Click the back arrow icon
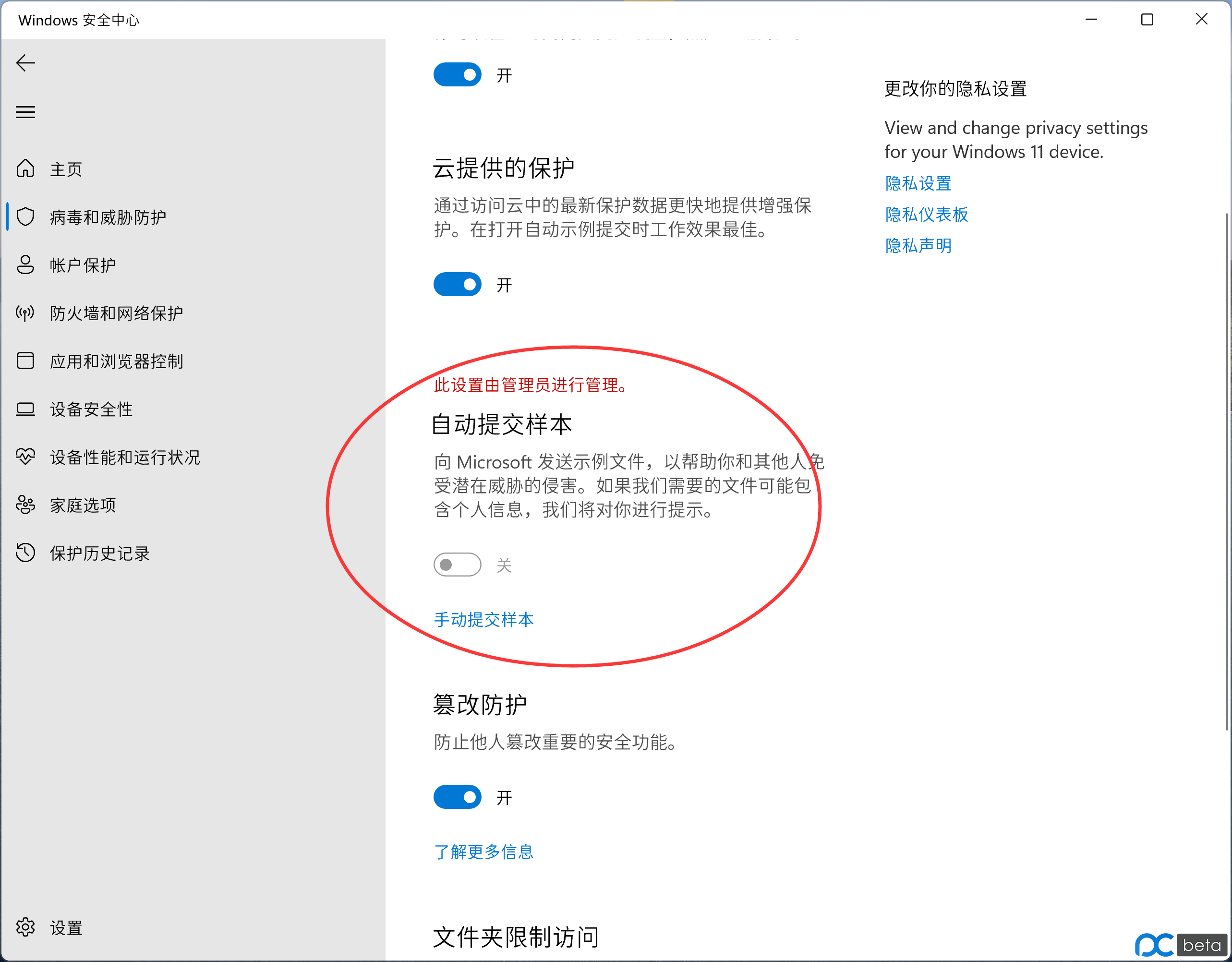Image resolution: width=1232 pixels, height=962 pixels. pyautogui.click(x=25, y=62)
